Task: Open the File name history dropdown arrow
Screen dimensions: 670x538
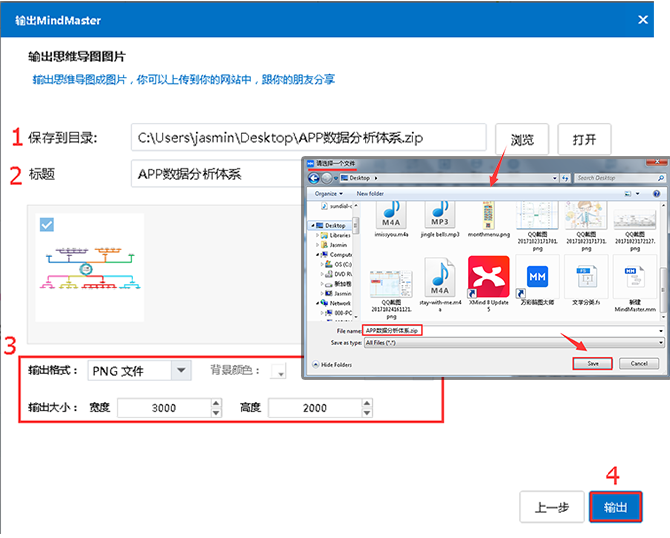Action: [x=661, y=331]
